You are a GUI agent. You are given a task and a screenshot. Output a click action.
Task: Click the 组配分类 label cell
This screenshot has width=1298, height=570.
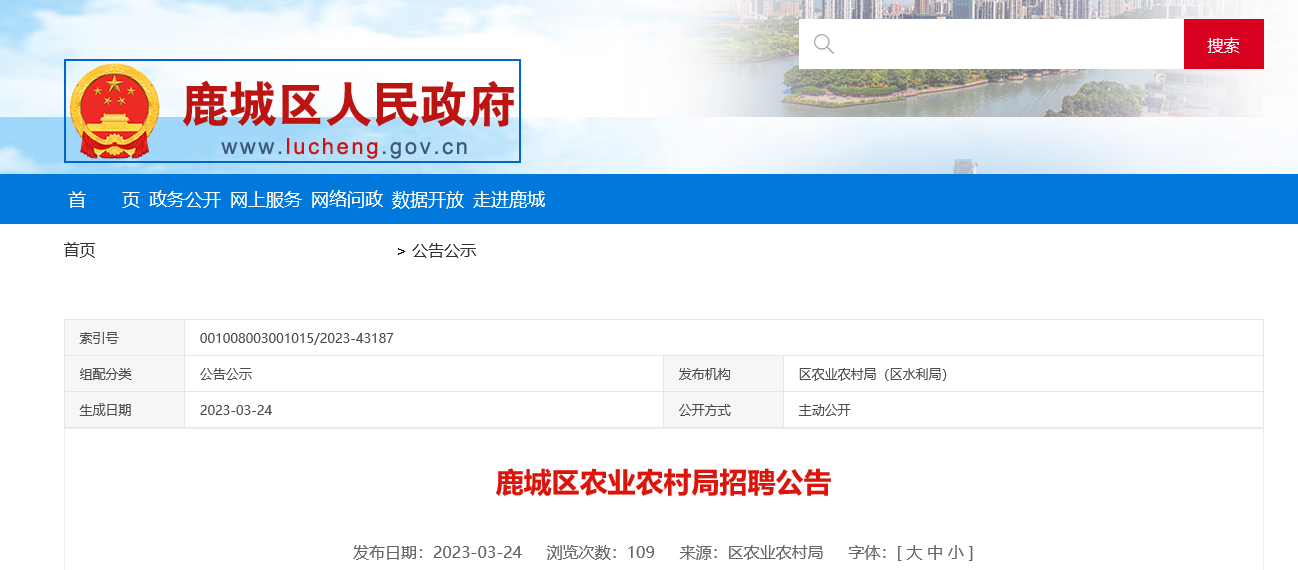coord(124,374)
